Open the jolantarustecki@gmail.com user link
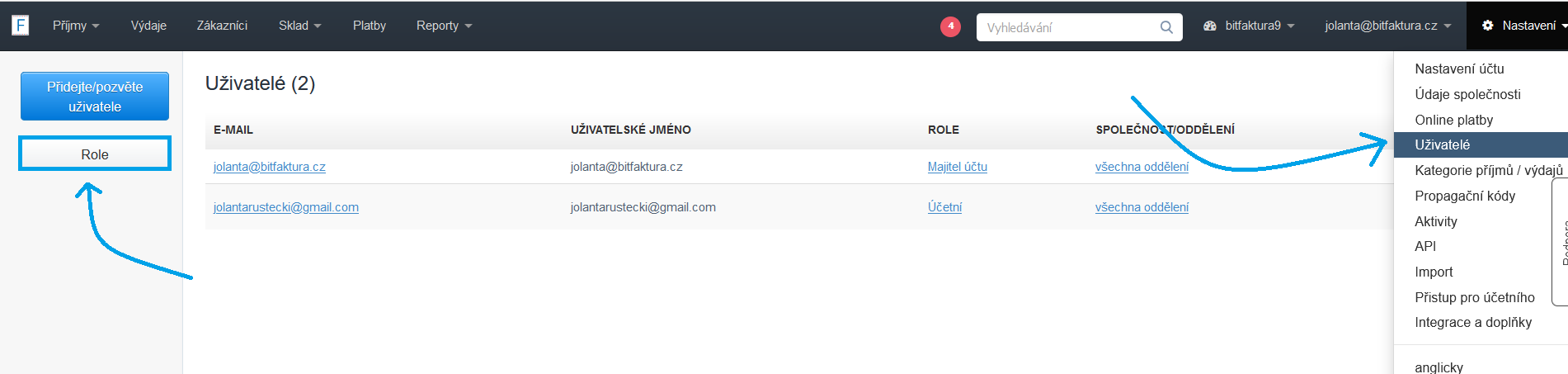1568x374 pixels. click(x=285, y=207)
